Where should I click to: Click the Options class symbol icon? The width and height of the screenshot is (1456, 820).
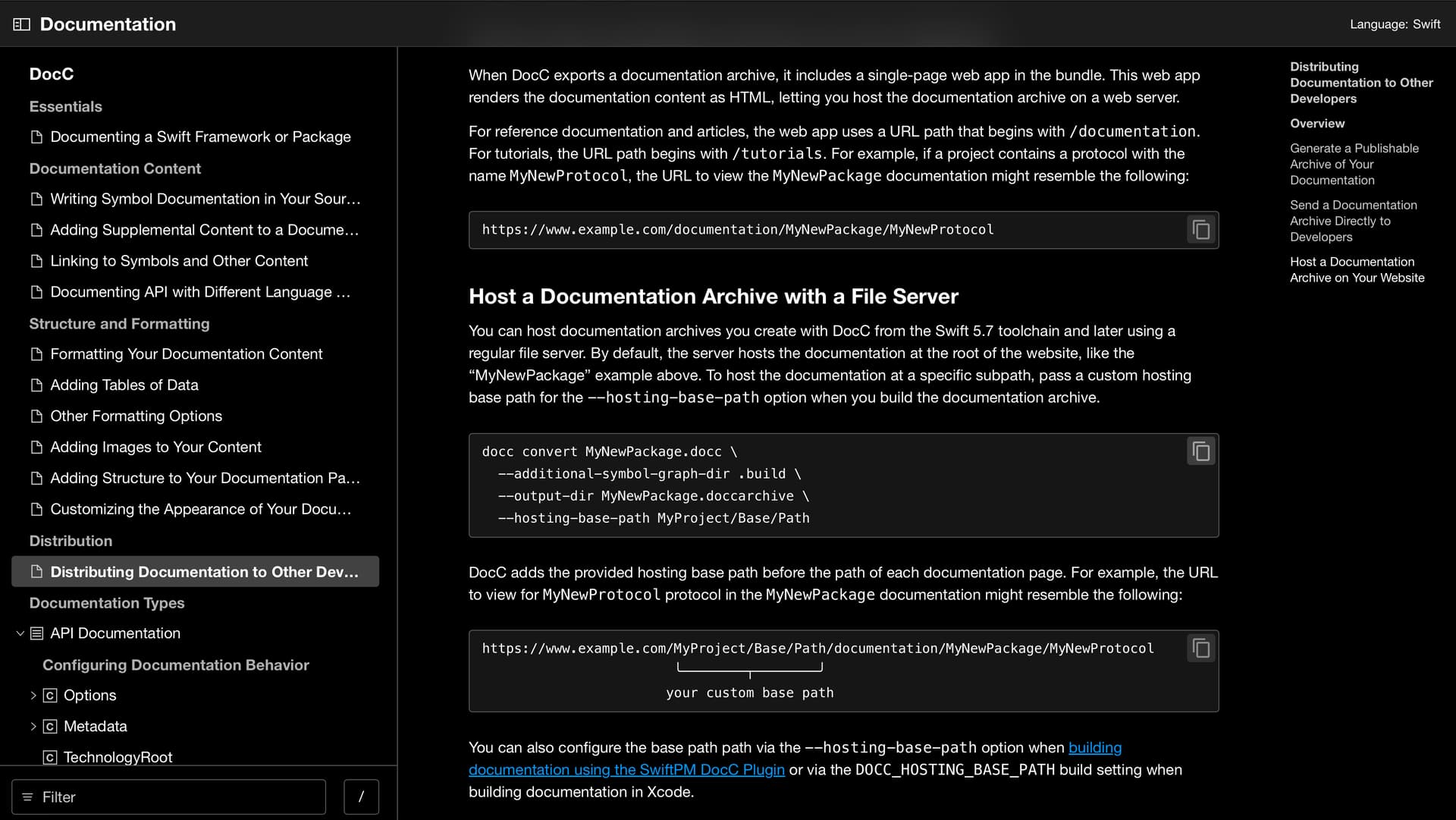tap(50, 696)
